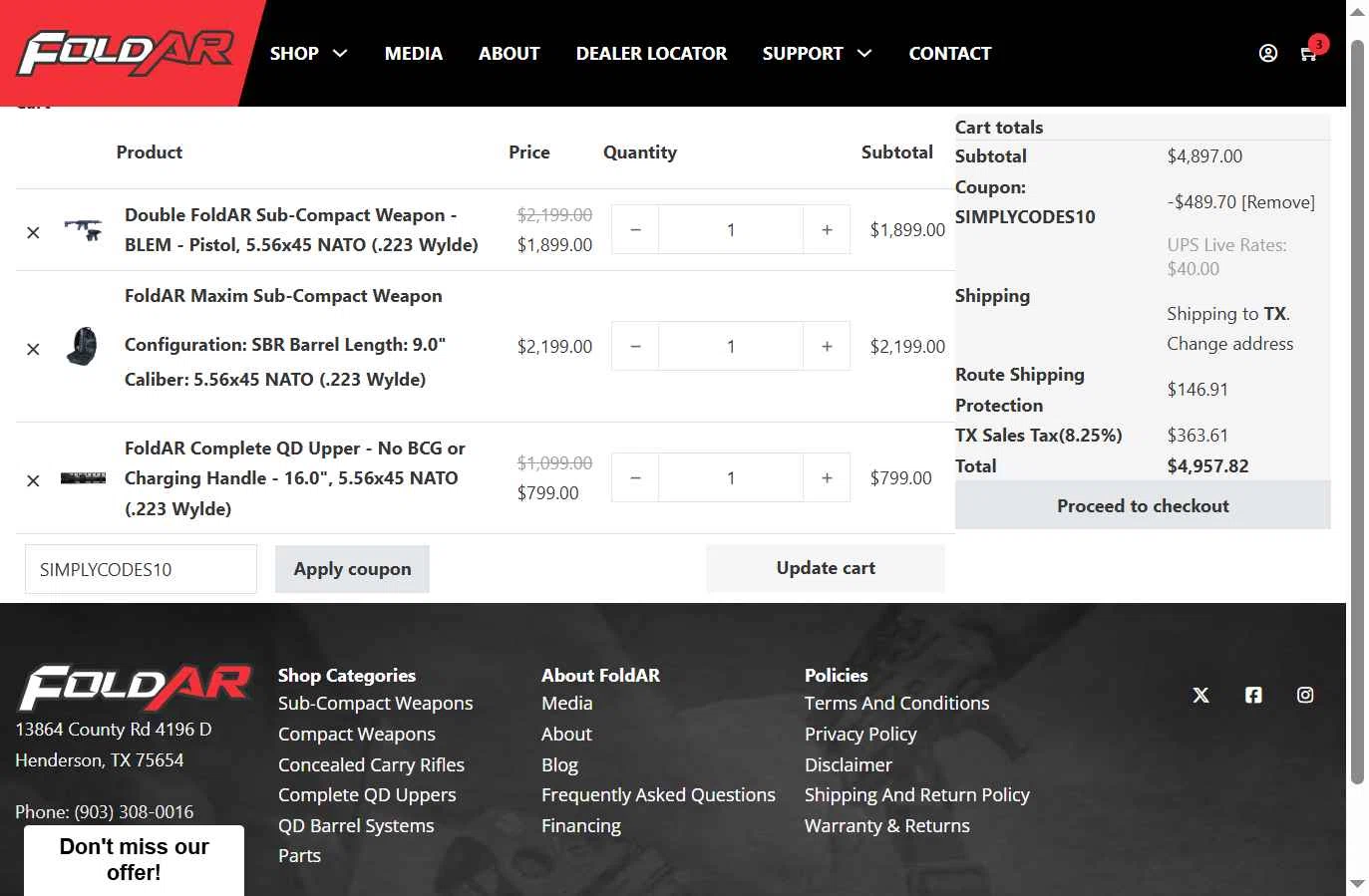Viewport: 1369px width, 896px height.
Task: Open X (Twitter) social link in footer
Action: click(1200, 695)
